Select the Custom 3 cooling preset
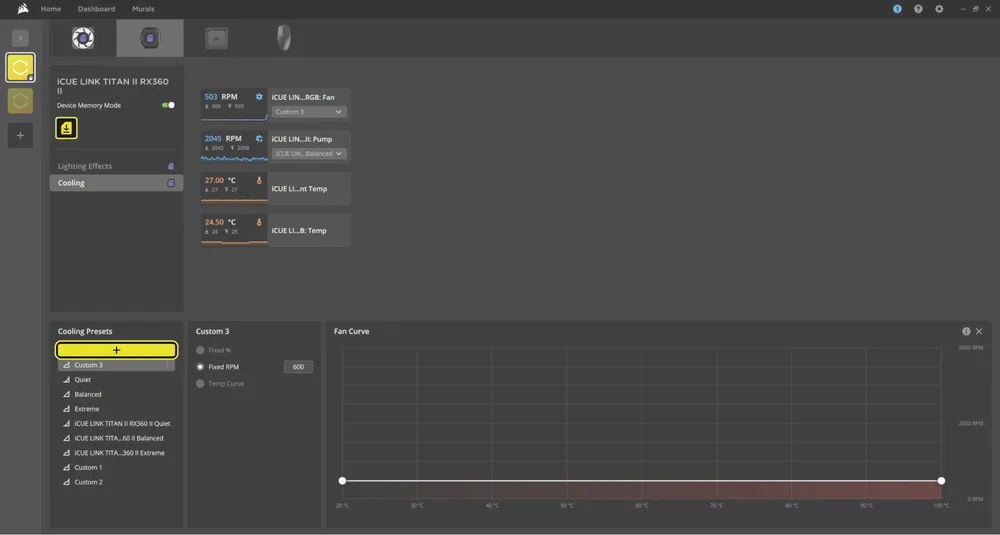This screenshot has height=535, width=1000. coord(116,365)
